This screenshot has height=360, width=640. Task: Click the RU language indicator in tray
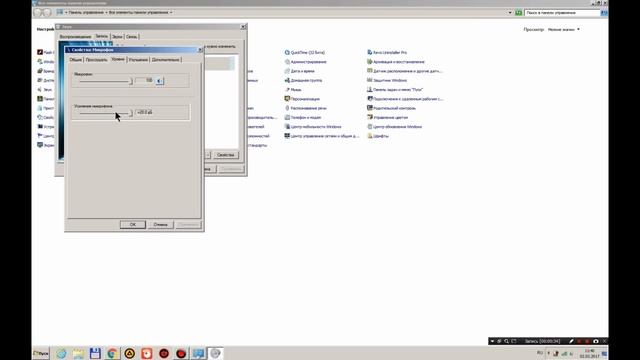(540, 353)
